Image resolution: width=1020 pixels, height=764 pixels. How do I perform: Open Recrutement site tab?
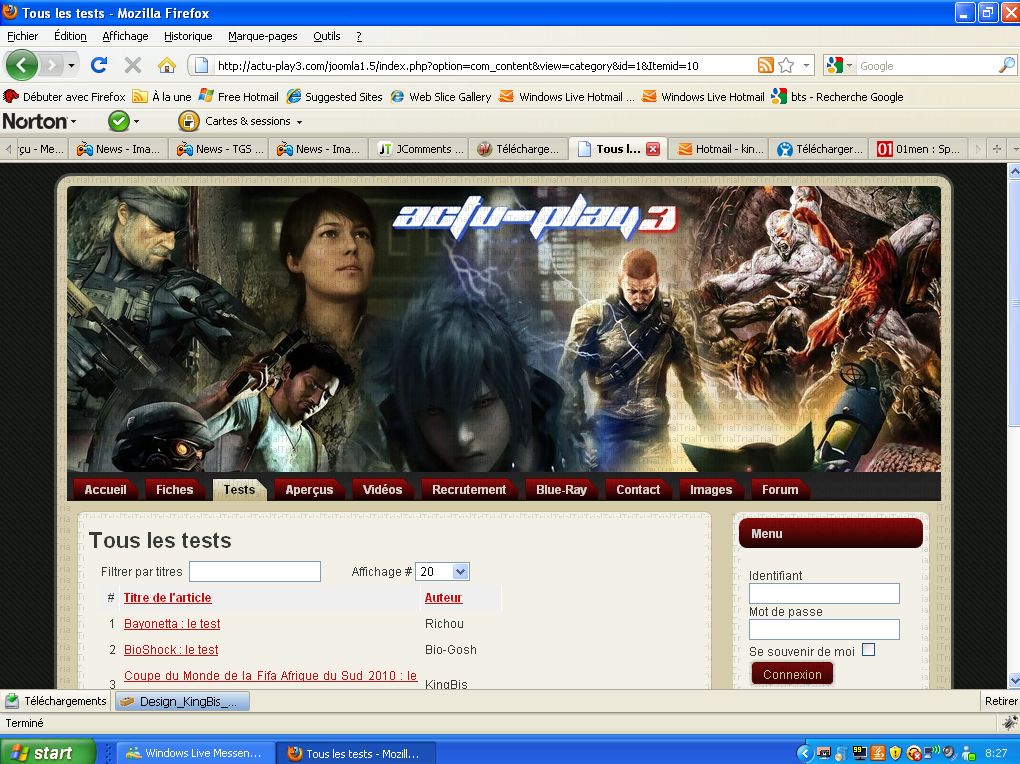point(469,489)
